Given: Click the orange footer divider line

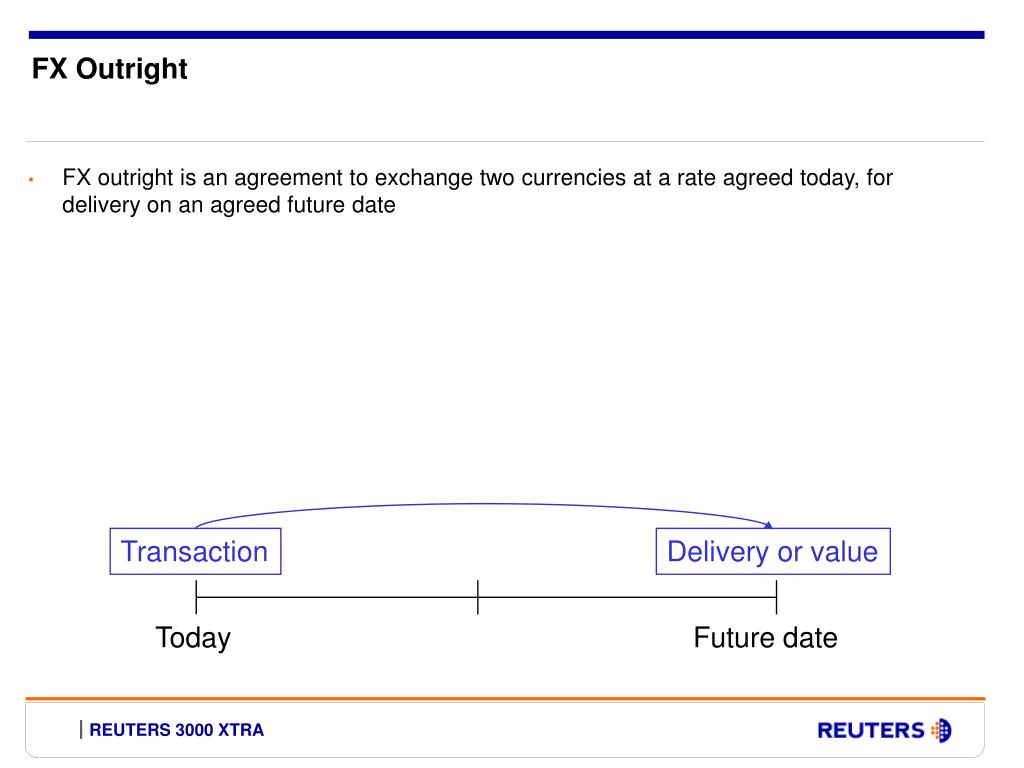Looking at the screenshot, I should [x=505, y=699].
